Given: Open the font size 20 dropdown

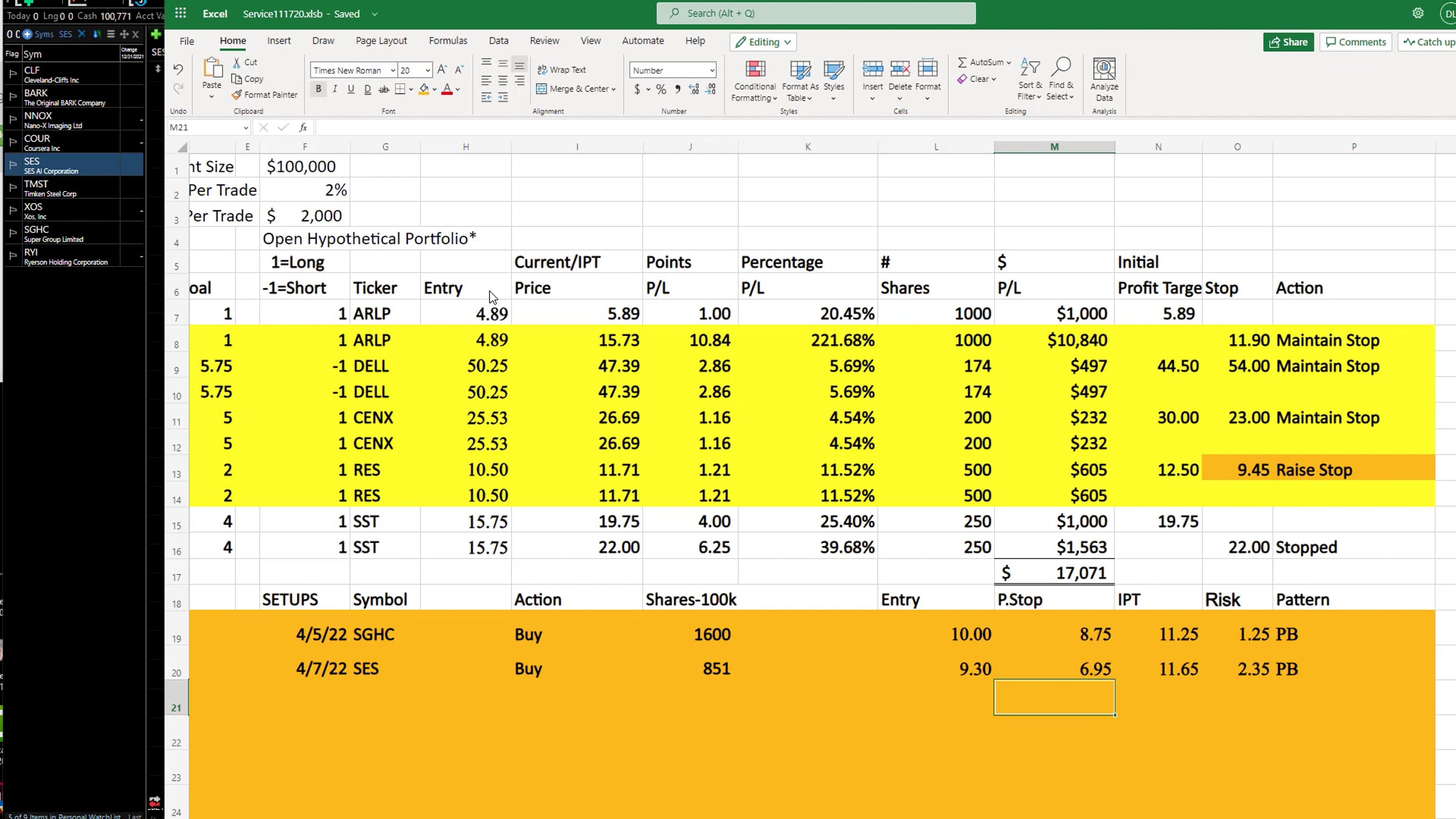Looking at the screenshot, I should pyautogui.click(x=428, y=70).
